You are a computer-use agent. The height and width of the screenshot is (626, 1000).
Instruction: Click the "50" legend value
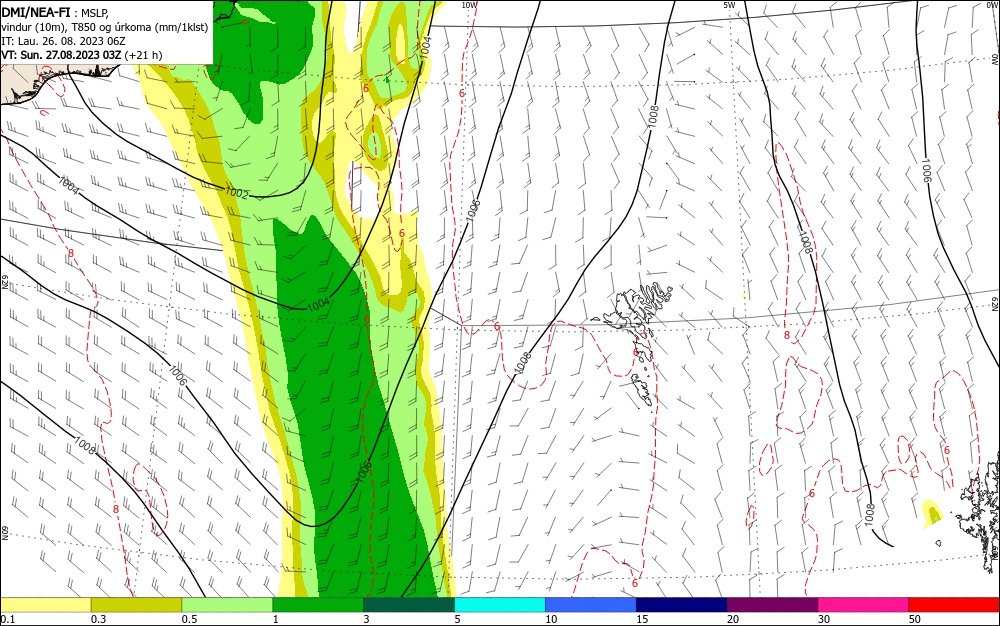coord(915,619)
